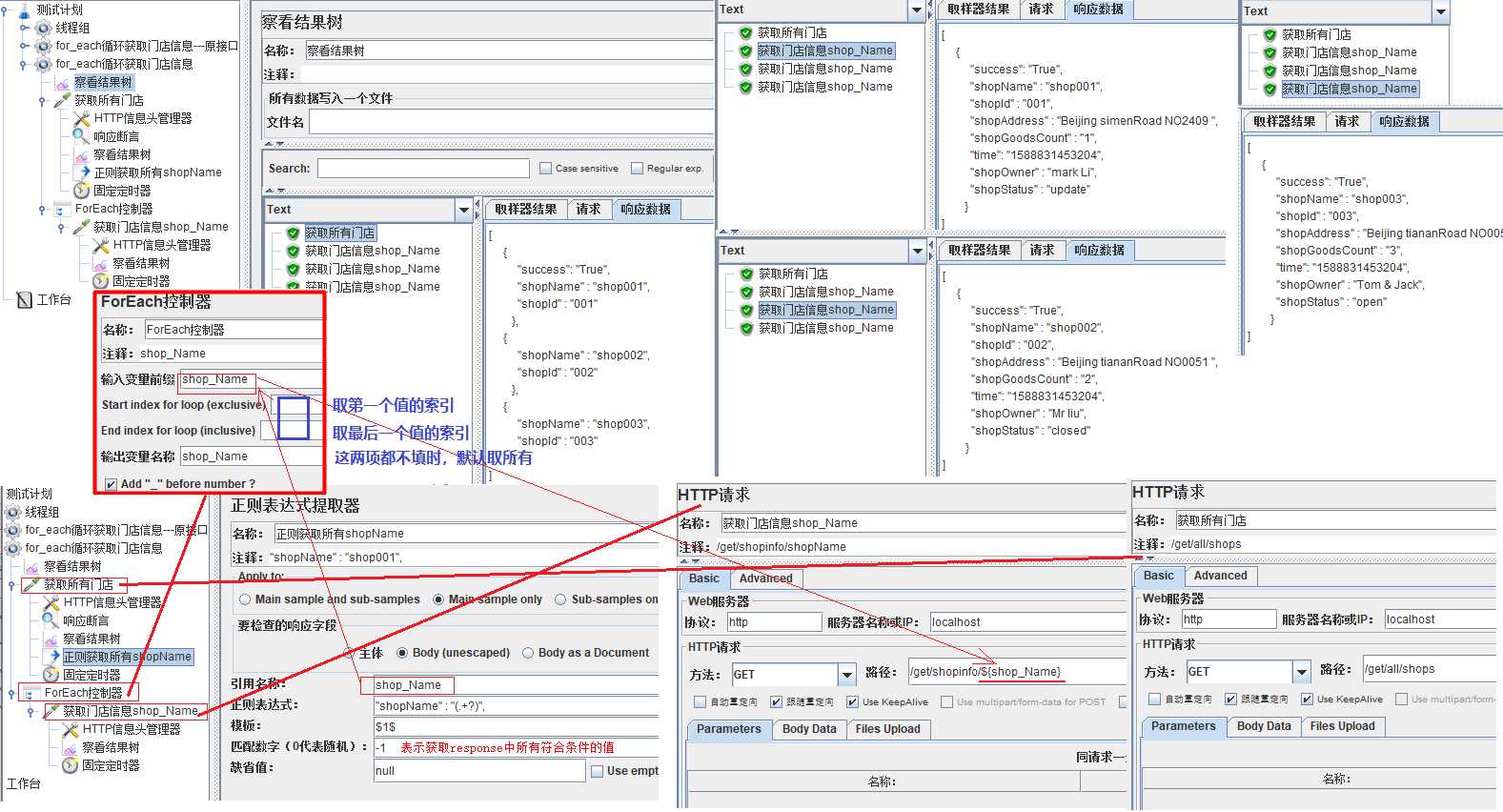Select for_each循环获取门店信息---原接口 in lower tree
The width and height of the screenshot is (1503, 812).
click(x=116, y=530)
